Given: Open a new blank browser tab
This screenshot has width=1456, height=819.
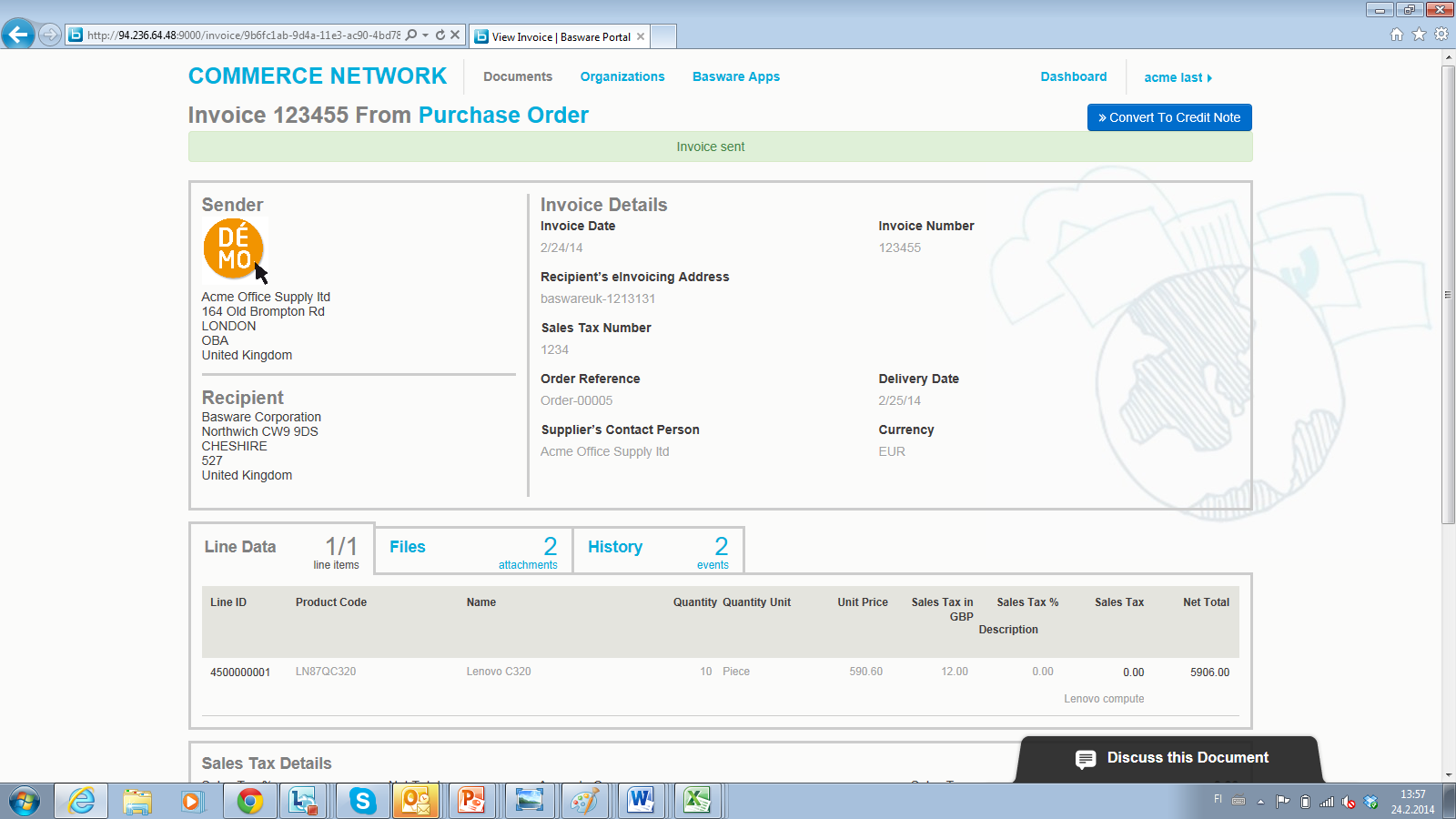Looking at the screenshot, I should click(663, 36).
